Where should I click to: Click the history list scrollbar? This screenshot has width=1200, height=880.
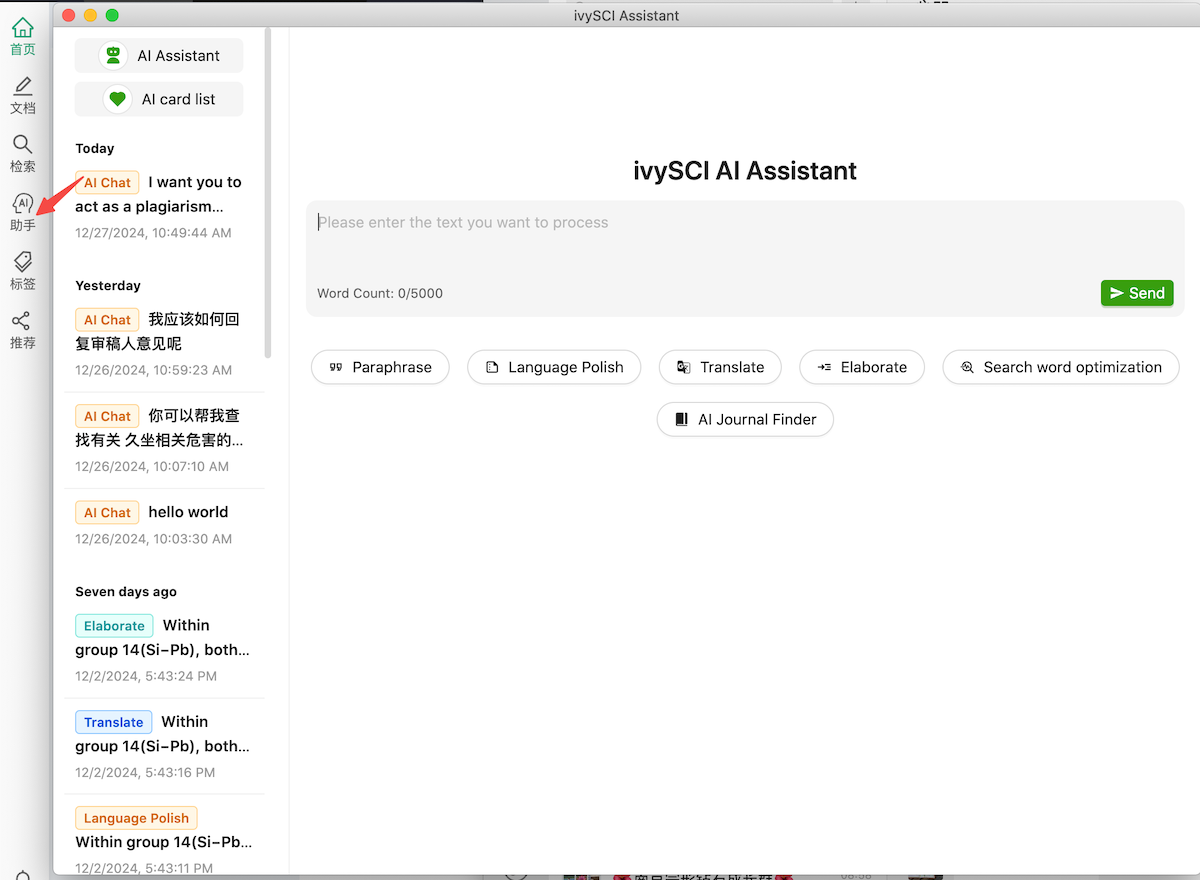click(x=268, y=192)
